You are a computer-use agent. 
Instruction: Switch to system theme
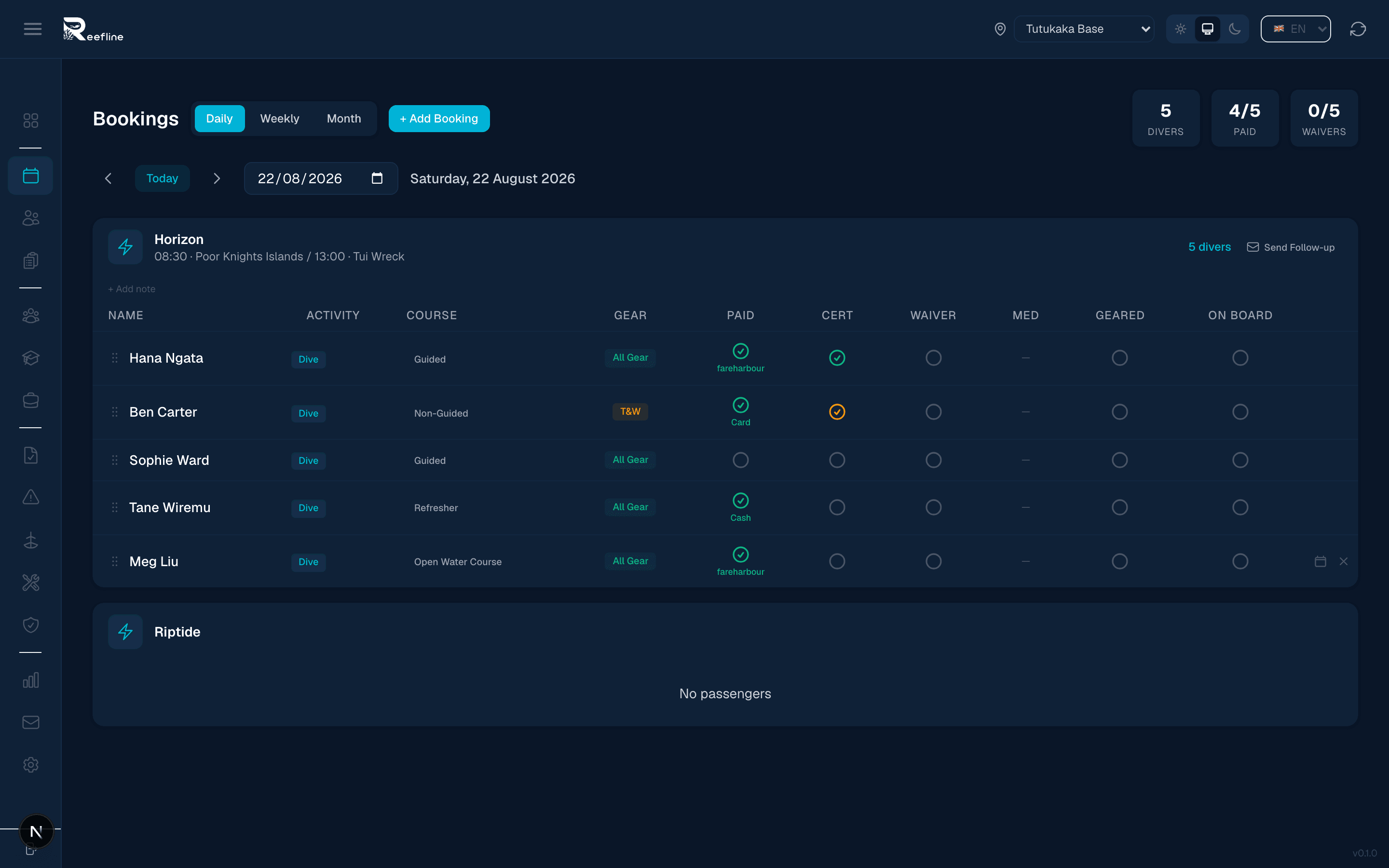1208,29
